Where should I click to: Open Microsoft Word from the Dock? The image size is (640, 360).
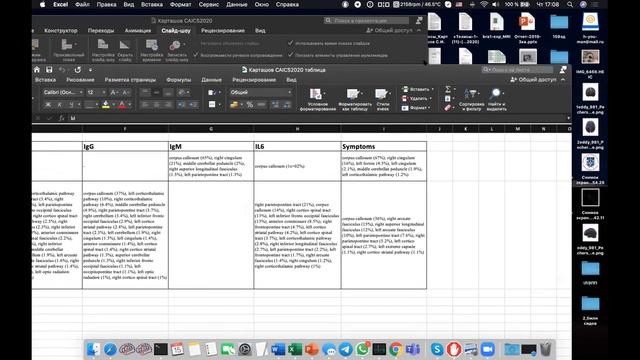click(x=278, y=349)
